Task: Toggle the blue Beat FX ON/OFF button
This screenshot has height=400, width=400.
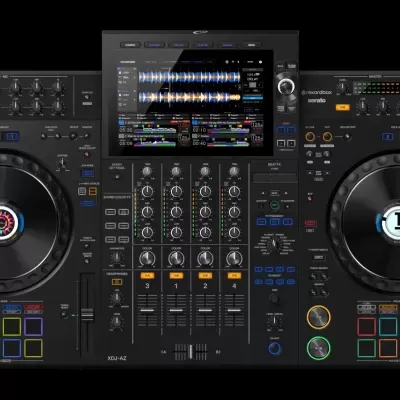Action: pos(274,349)
